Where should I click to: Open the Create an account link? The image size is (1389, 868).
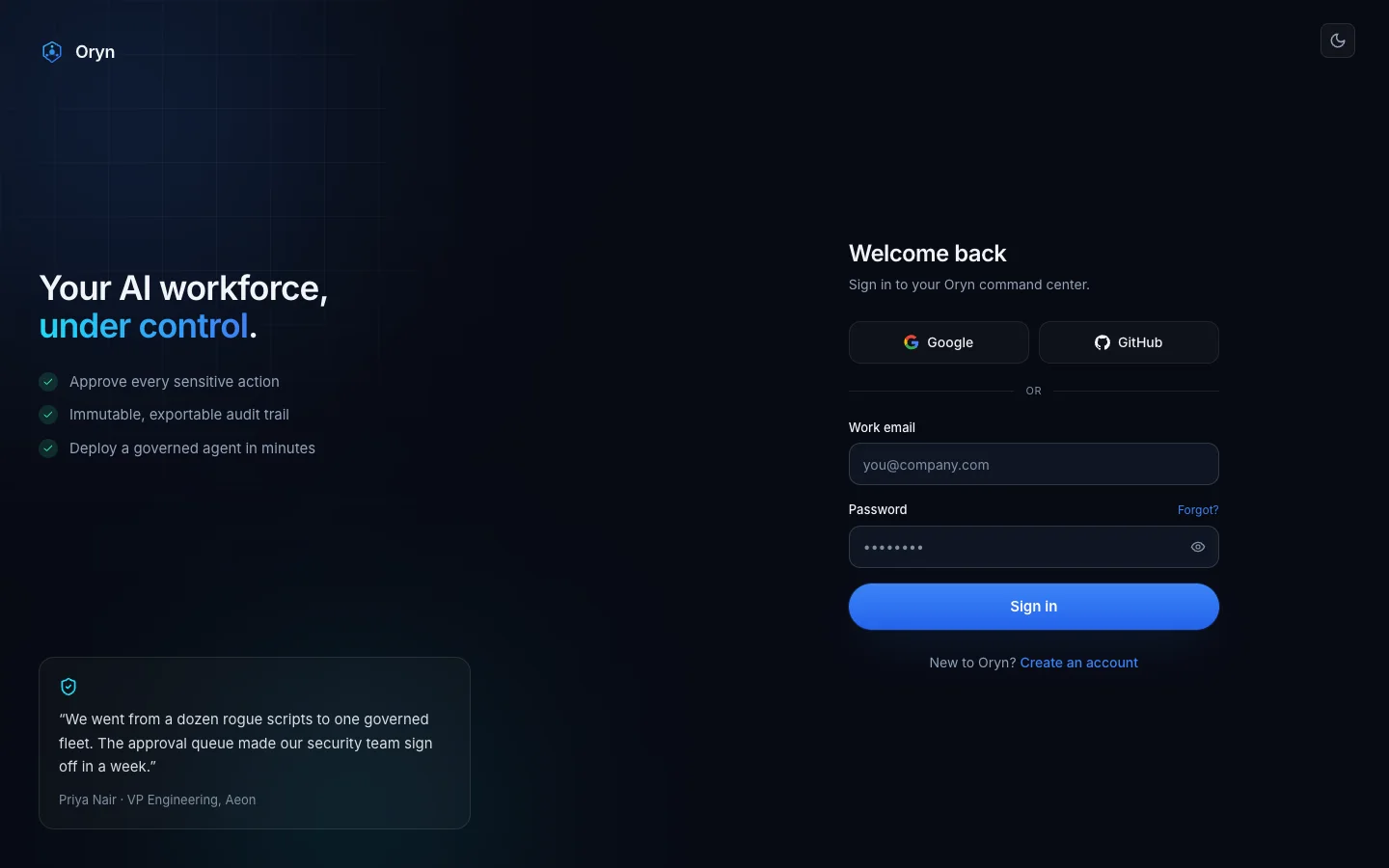tap(1078, 663)
